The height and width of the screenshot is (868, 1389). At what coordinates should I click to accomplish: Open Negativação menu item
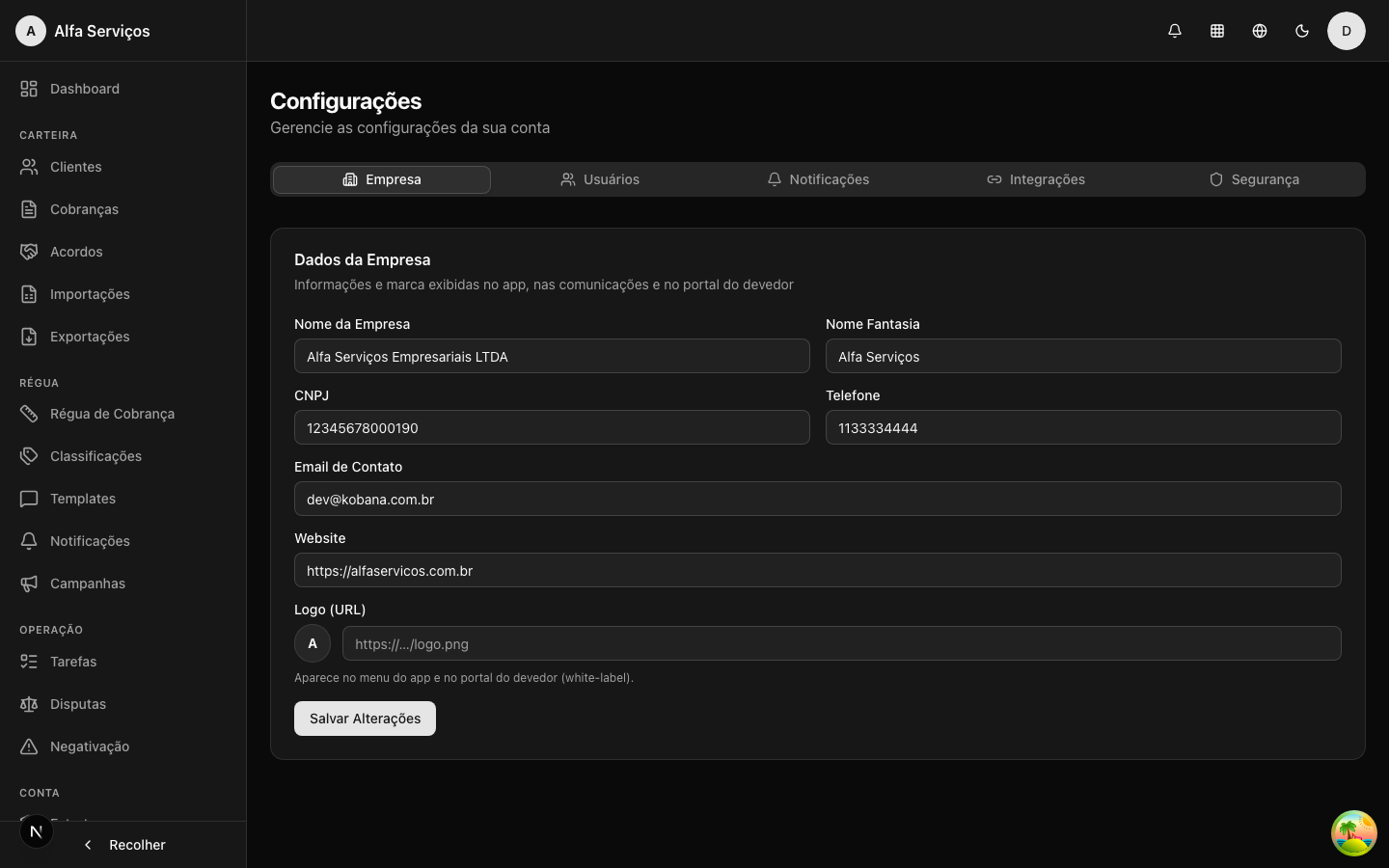point(123,746)
